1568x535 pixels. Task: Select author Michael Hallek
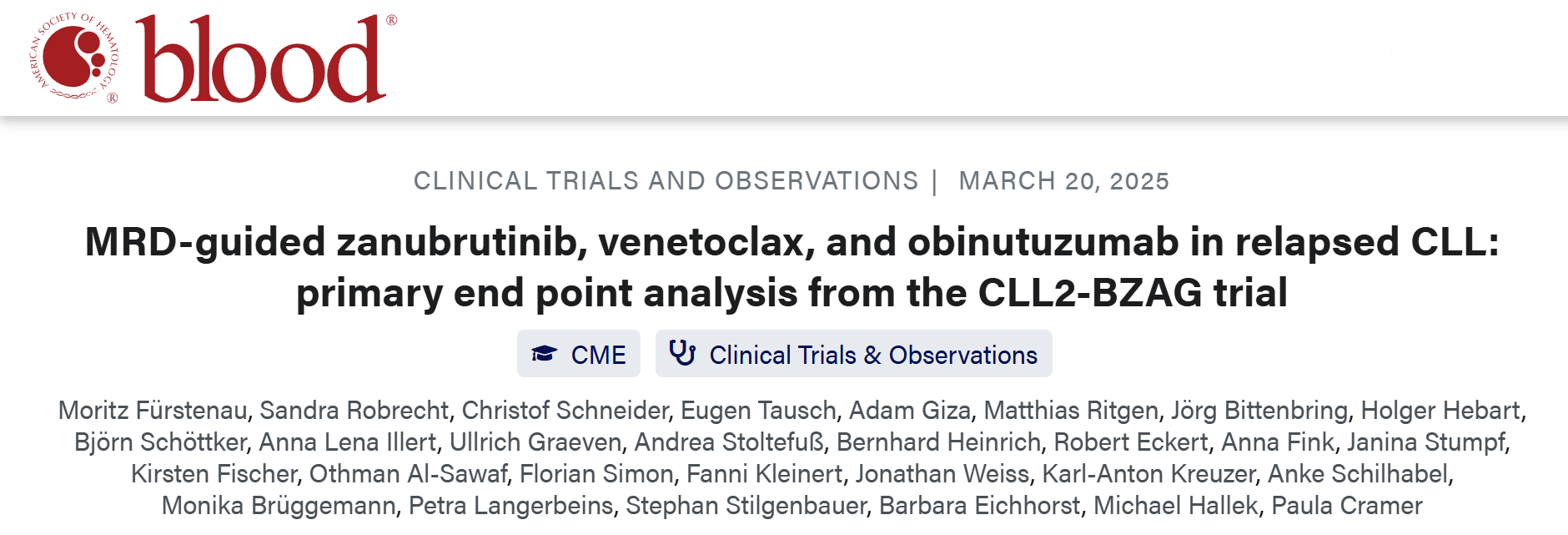(x=1175, y=506)
